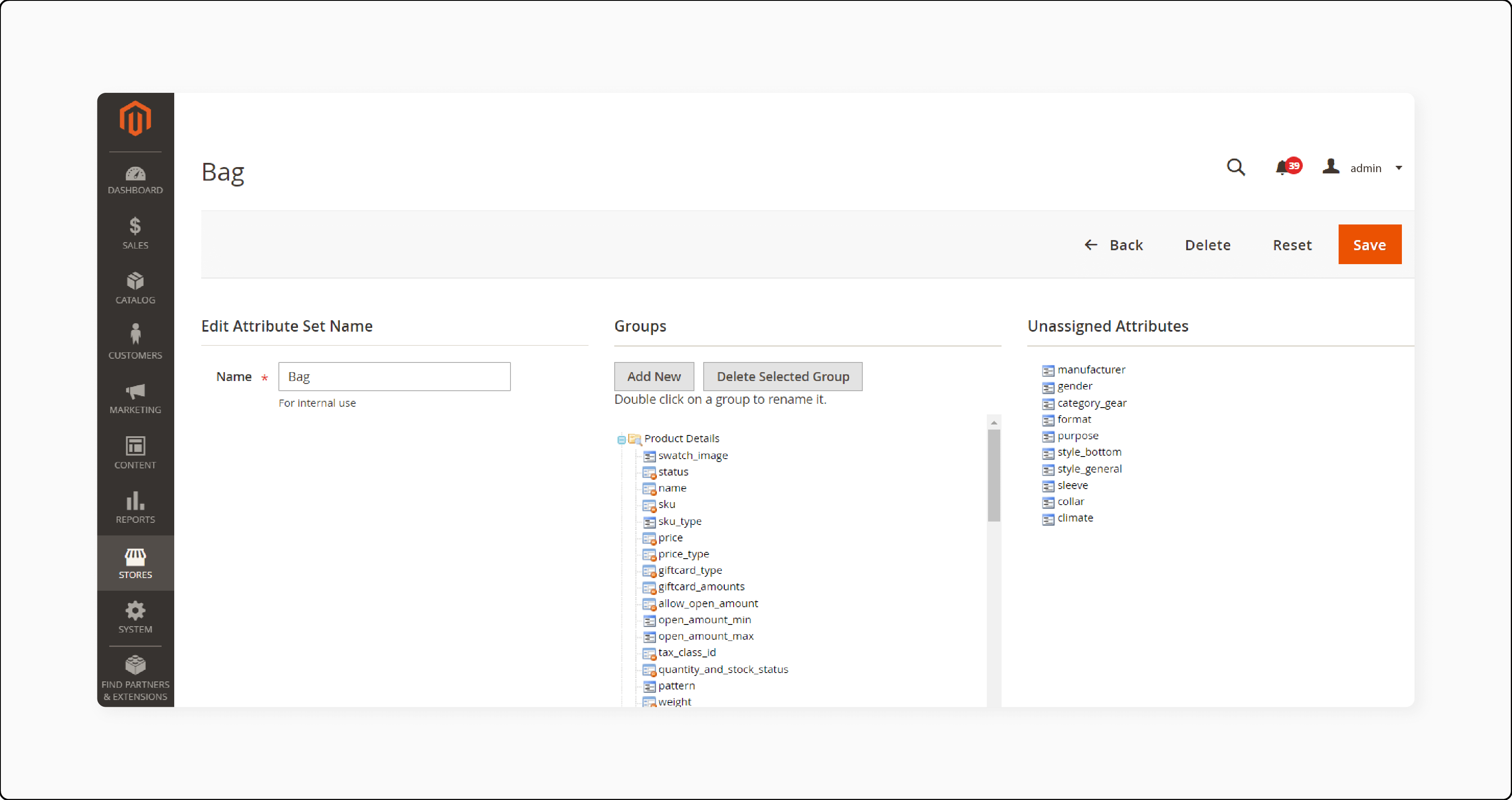The image size is (1512, 800).
Task: Click the Reset button
Action: pos(1292,245)
